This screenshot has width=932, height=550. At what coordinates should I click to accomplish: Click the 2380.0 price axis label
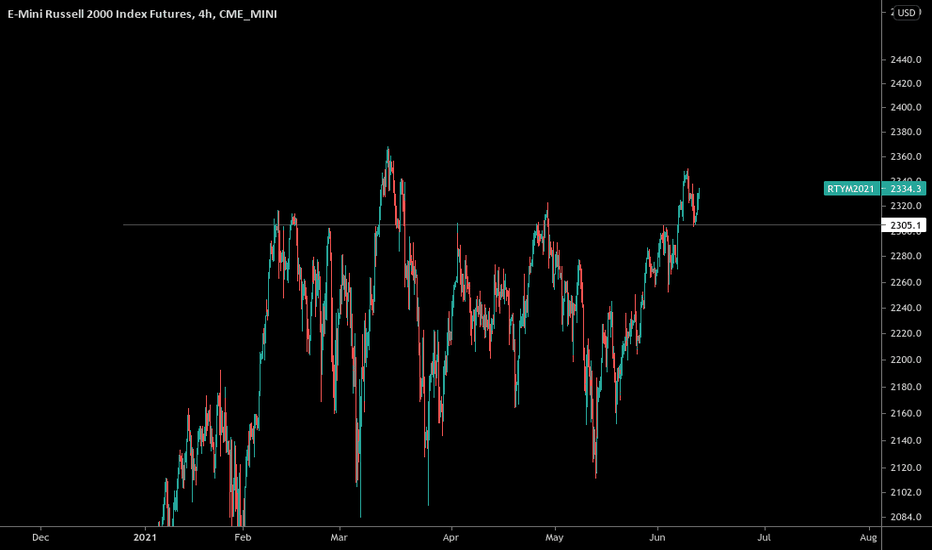905,132
